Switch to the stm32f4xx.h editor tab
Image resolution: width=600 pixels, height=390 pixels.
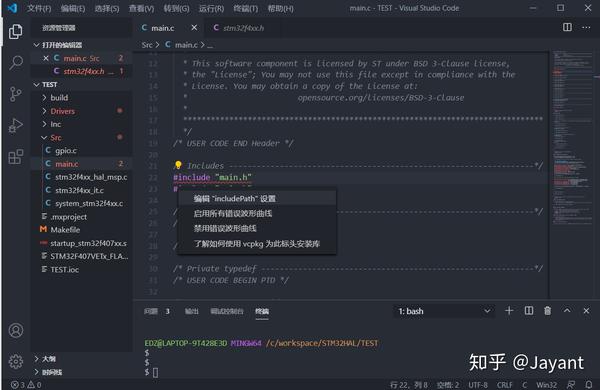tap(239, 28)
